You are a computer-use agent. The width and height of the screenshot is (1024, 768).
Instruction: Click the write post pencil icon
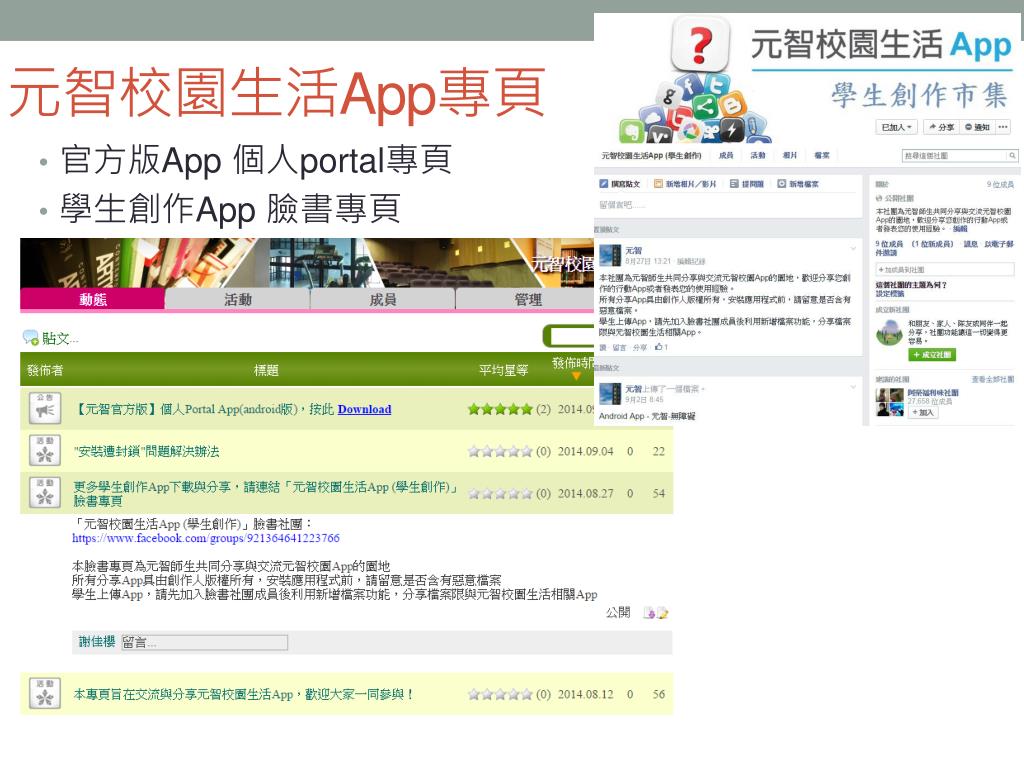click(603, 184)
